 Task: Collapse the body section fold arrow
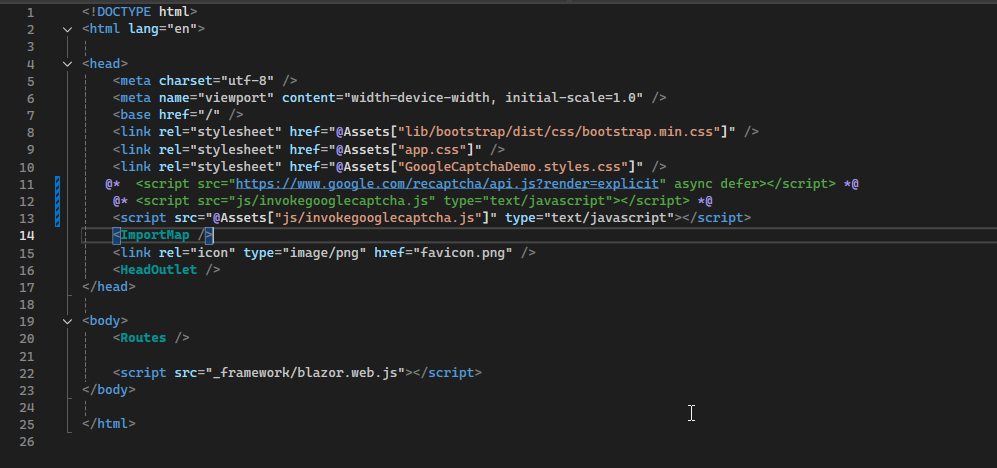pyautogui.click(x=67, y=321)
